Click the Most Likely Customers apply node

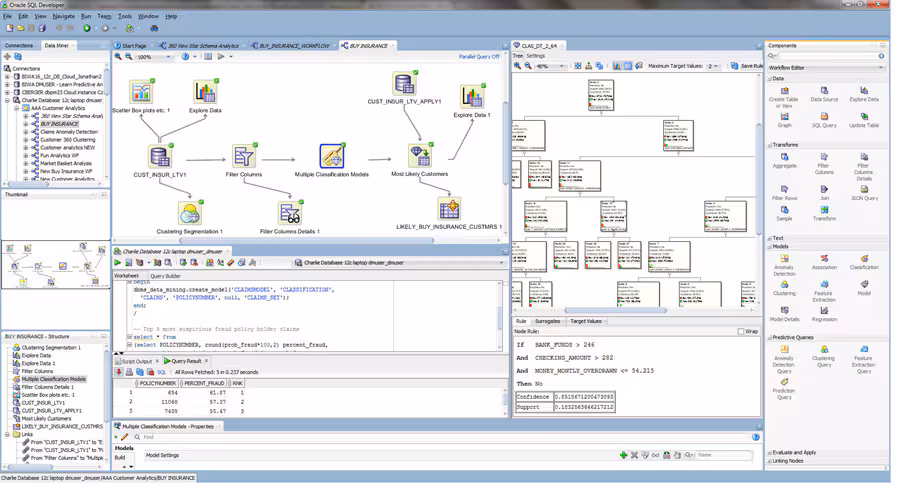[x=420, y=156]
